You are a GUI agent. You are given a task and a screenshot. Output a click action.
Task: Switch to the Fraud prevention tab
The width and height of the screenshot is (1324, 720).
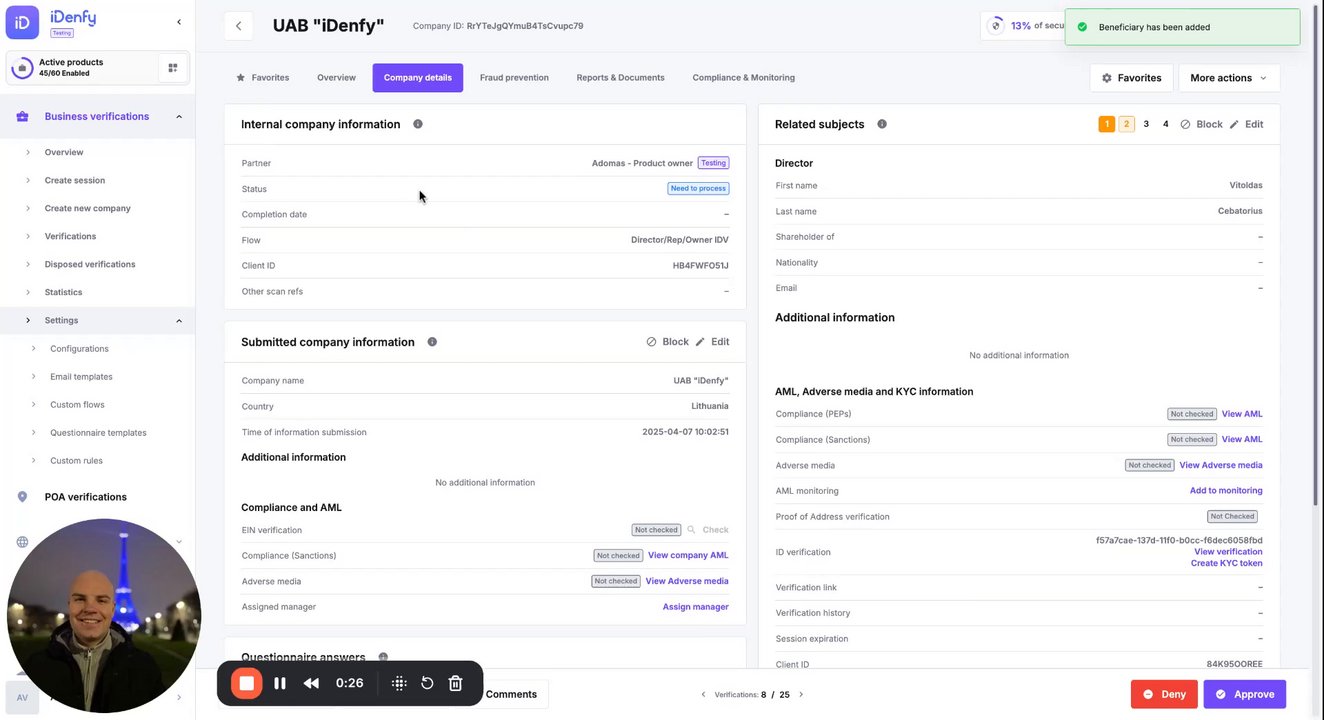point(514,78)
